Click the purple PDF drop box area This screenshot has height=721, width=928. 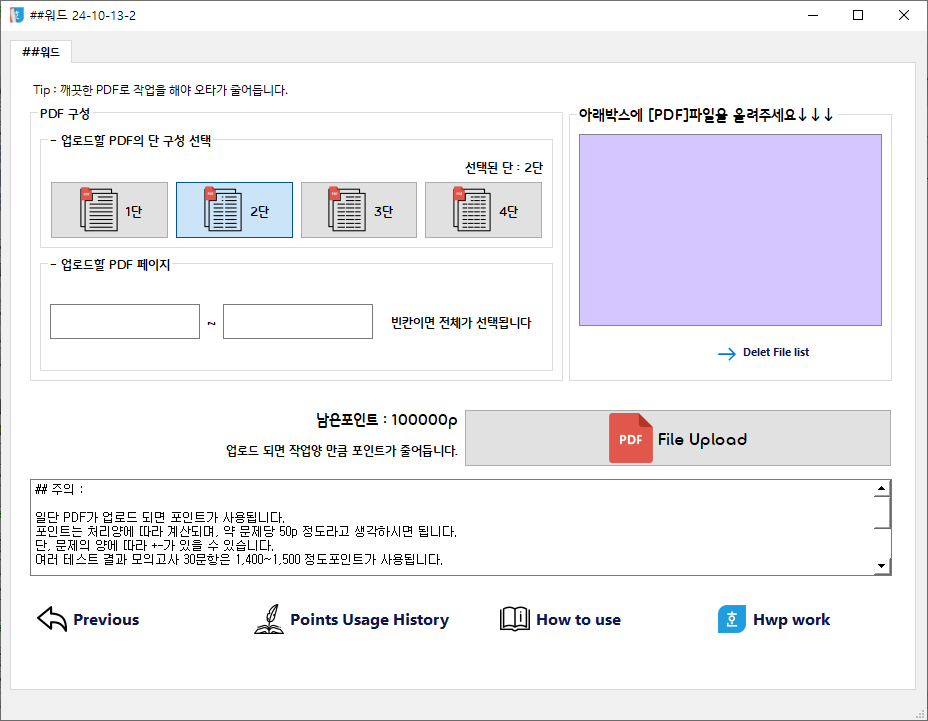coord(730,230)
